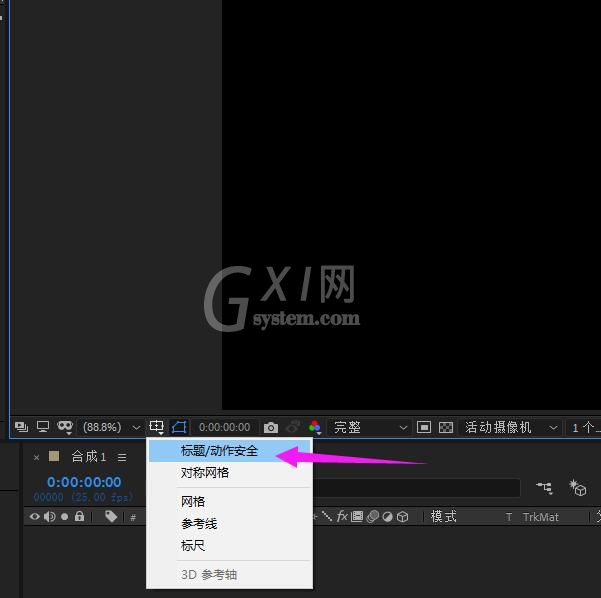
Task: Click the quality diagonal-line switch icon
Action: [x=327, y=516]
